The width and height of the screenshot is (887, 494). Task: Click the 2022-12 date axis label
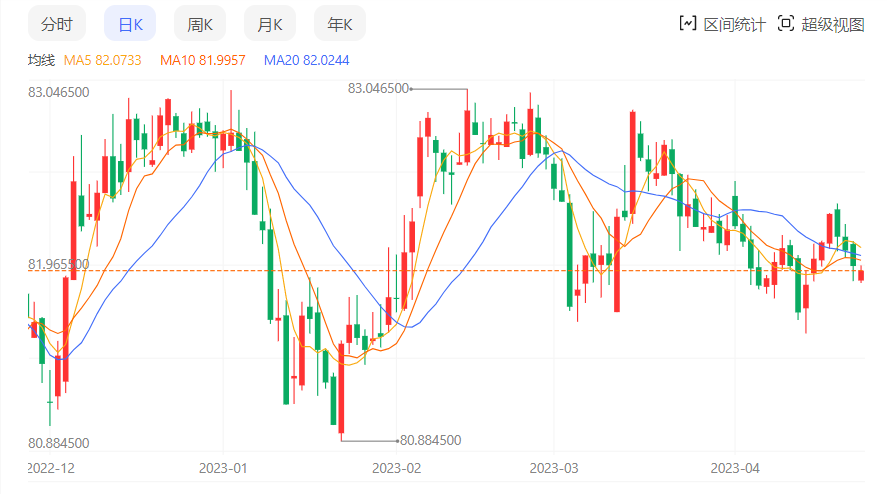[51, 467]
